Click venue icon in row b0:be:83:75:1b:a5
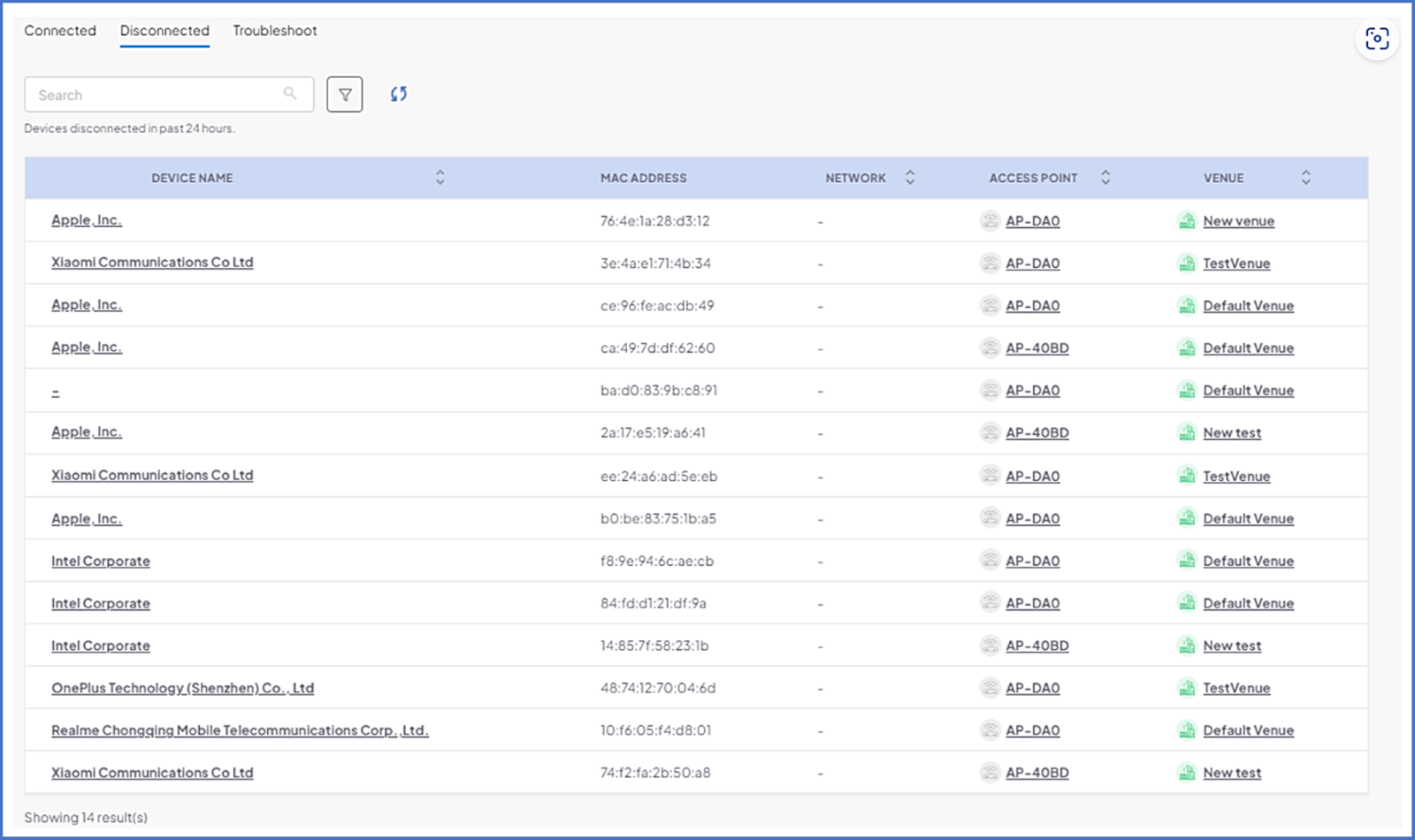 pos(1187,518)
